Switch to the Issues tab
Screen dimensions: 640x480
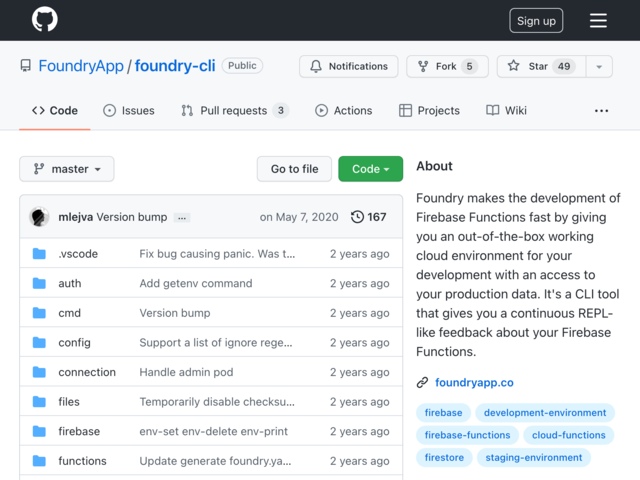(x=129, y=111)
